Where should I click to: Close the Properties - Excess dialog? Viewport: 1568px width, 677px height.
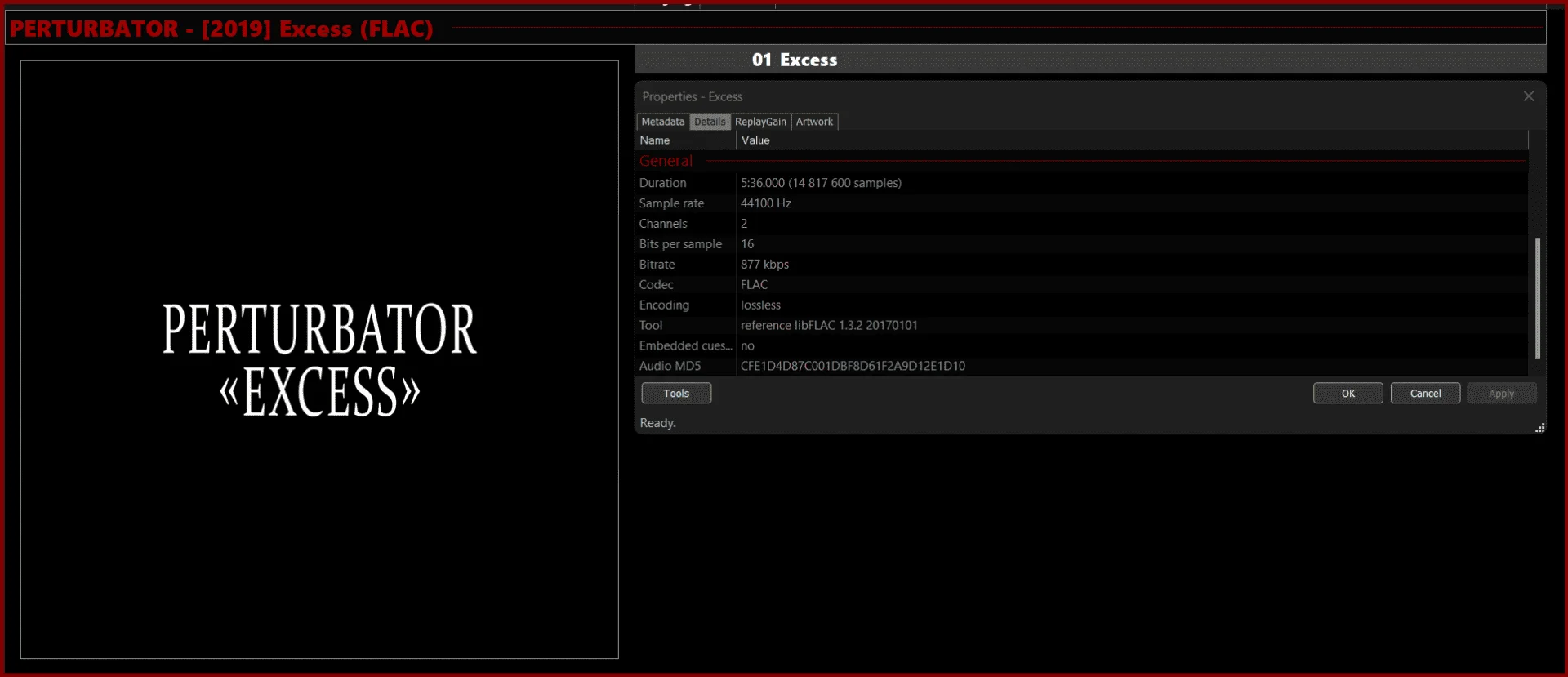point(1529,96)
